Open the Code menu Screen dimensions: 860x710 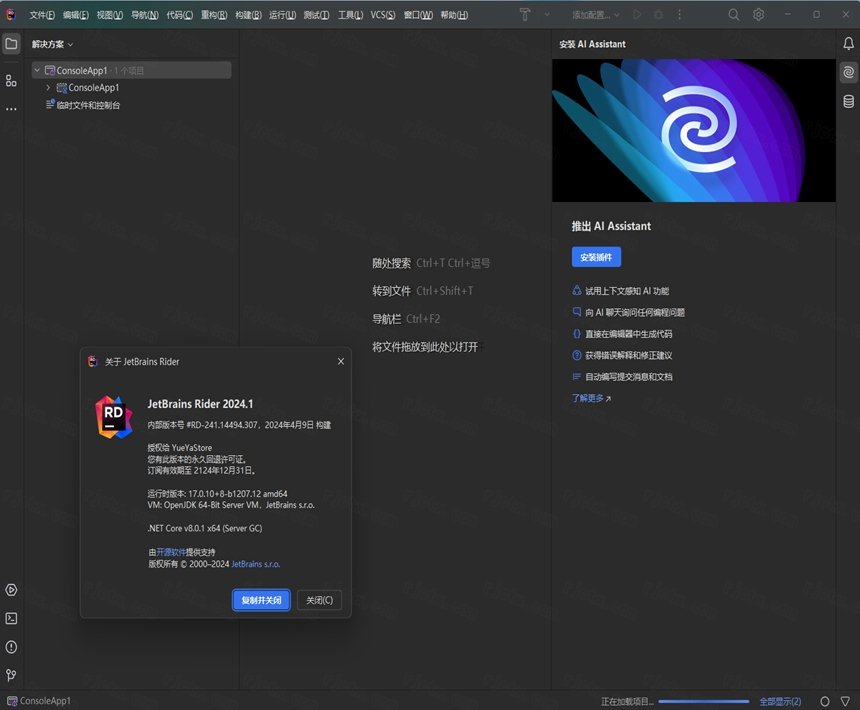coord(179,15)
